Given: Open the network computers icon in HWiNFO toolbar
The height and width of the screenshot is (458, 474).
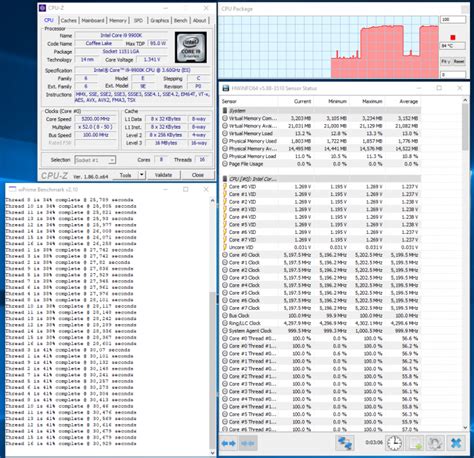Looking at the screenshot, I should pyautogui.click(x=344, y=443).
